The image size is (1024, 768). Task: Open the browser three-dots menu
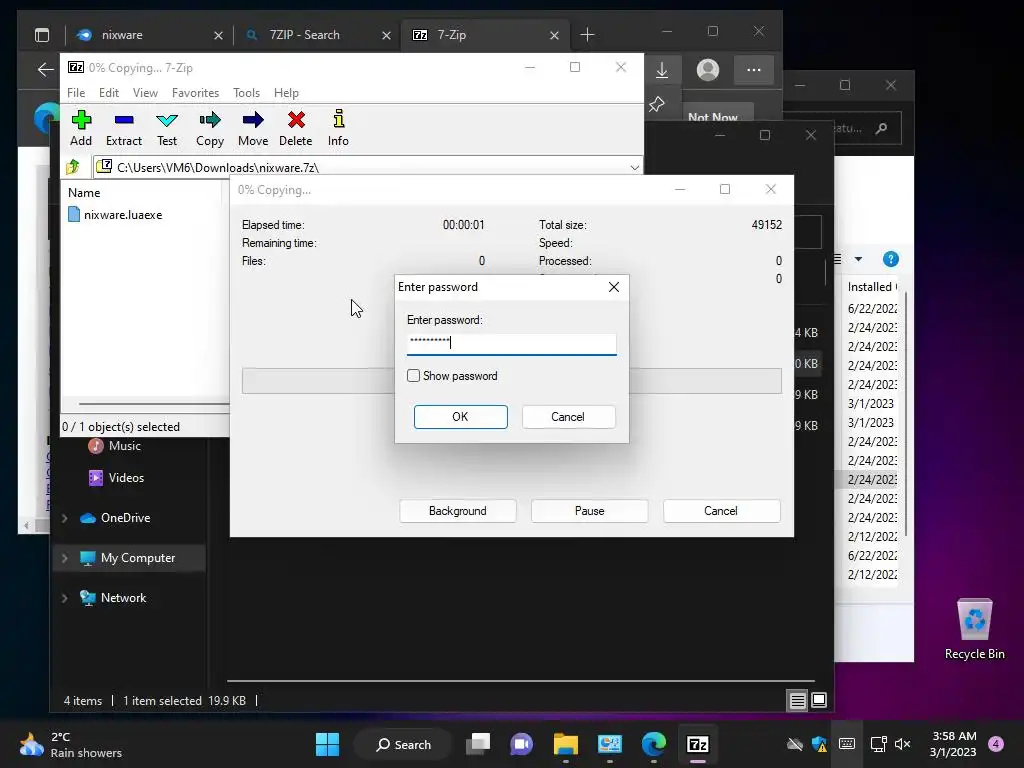754,70
